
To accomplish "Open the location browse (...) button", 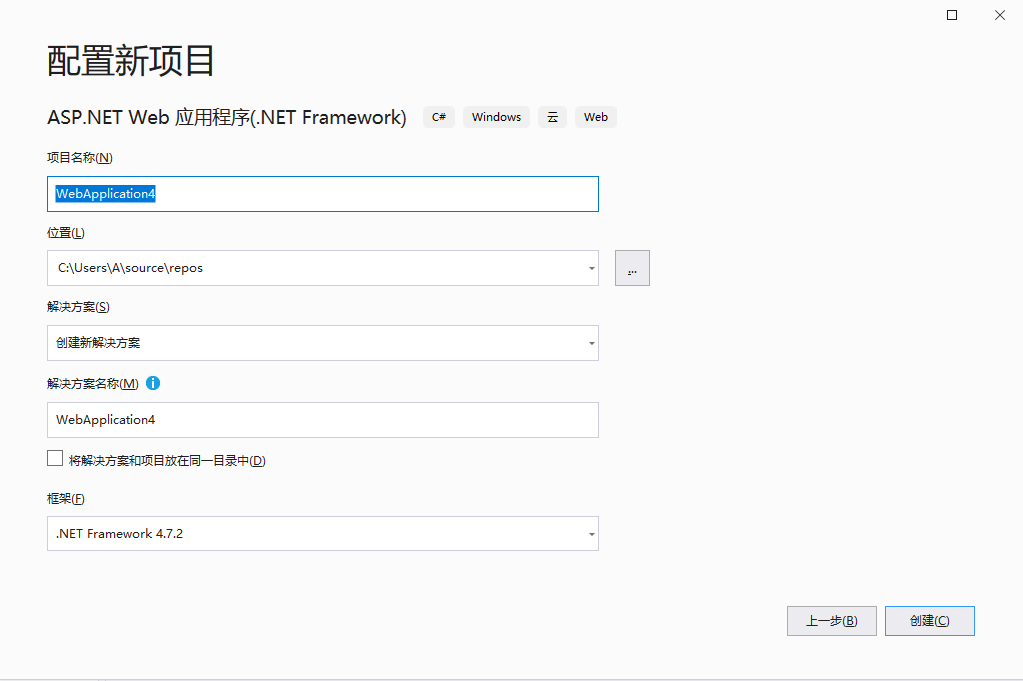I will point(631,267).
